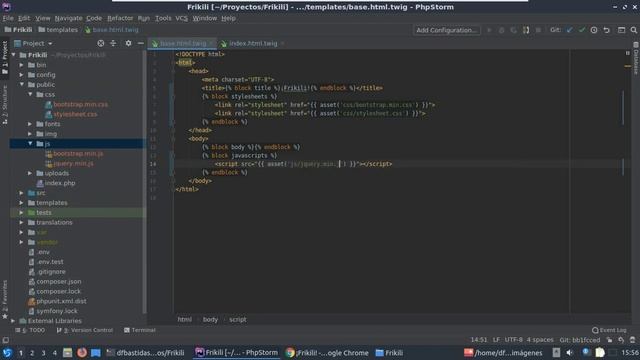
Task: Collapse the public folder
Action: [22, 84]
